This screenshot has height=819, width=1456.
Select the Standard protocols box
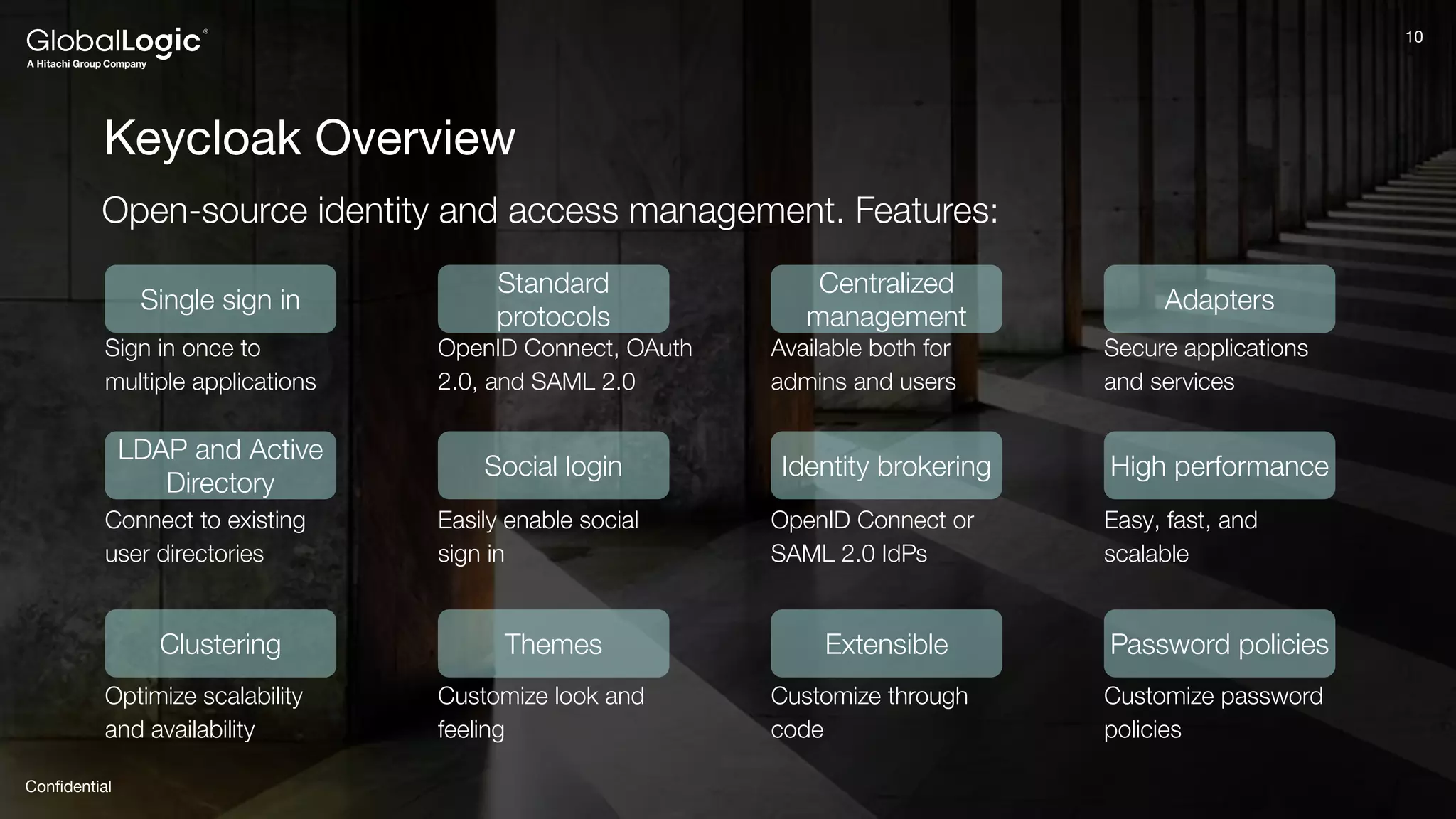pyautogui.click(x=553, y=299)
